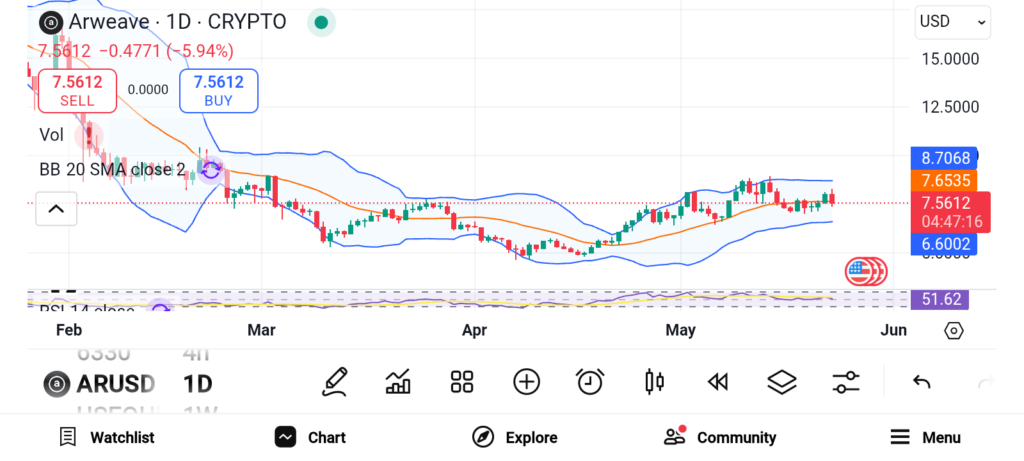Open the Community tab
1024x461 pixels.
pos(720,437)
